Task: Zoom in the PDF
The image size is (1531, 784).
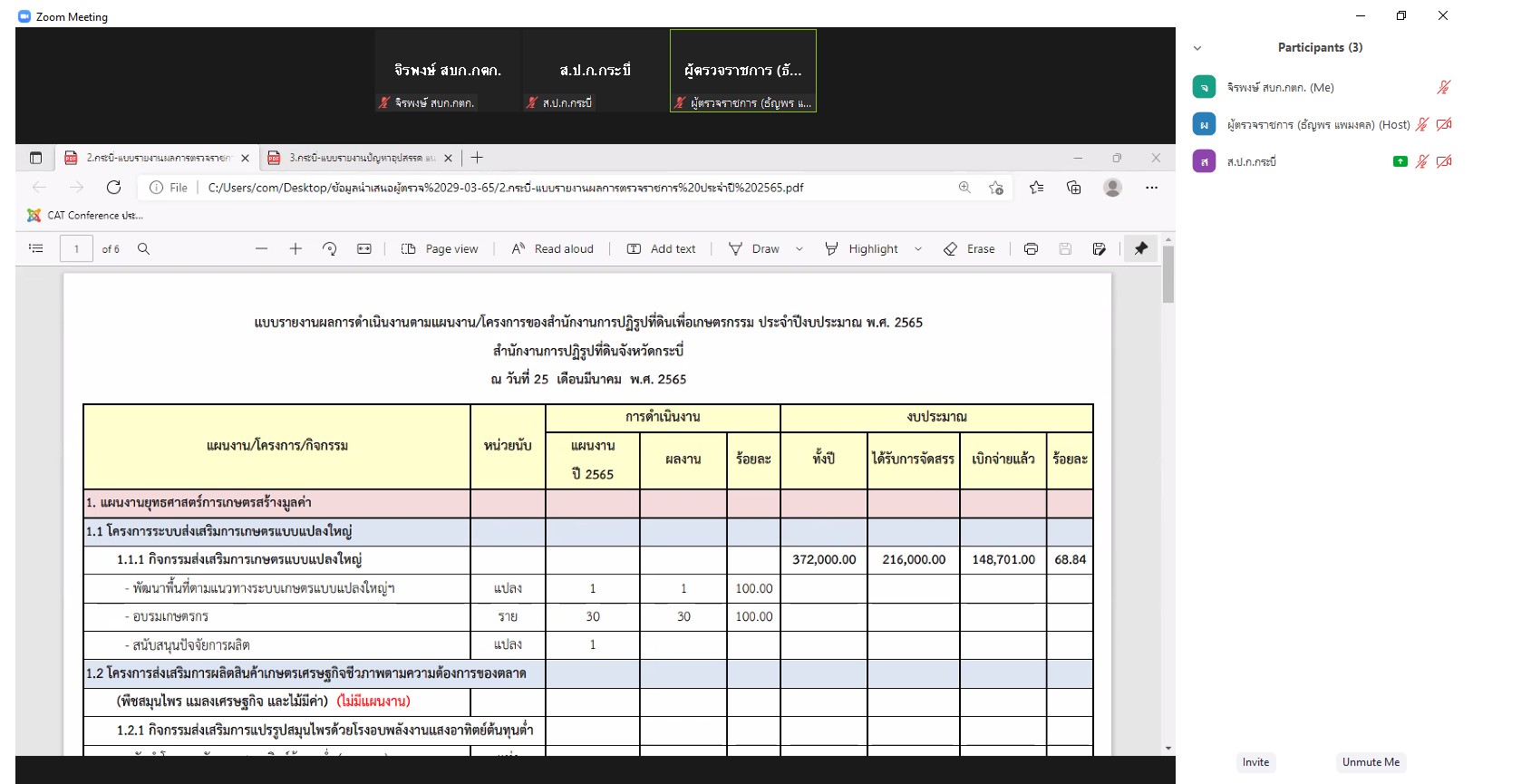Action: [x=296, y=248]
